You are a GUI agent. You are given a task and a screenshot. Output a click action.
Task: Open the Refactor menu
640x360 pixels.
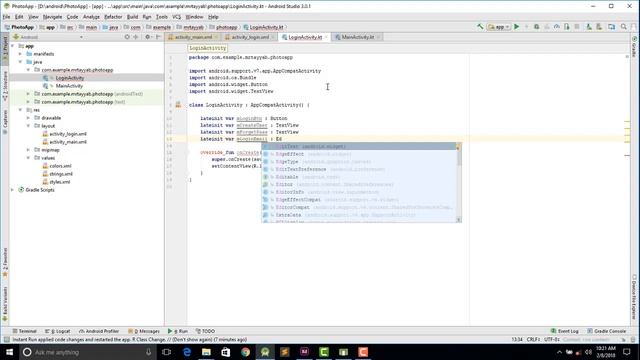pyautogui.click(x=113, y=17)
